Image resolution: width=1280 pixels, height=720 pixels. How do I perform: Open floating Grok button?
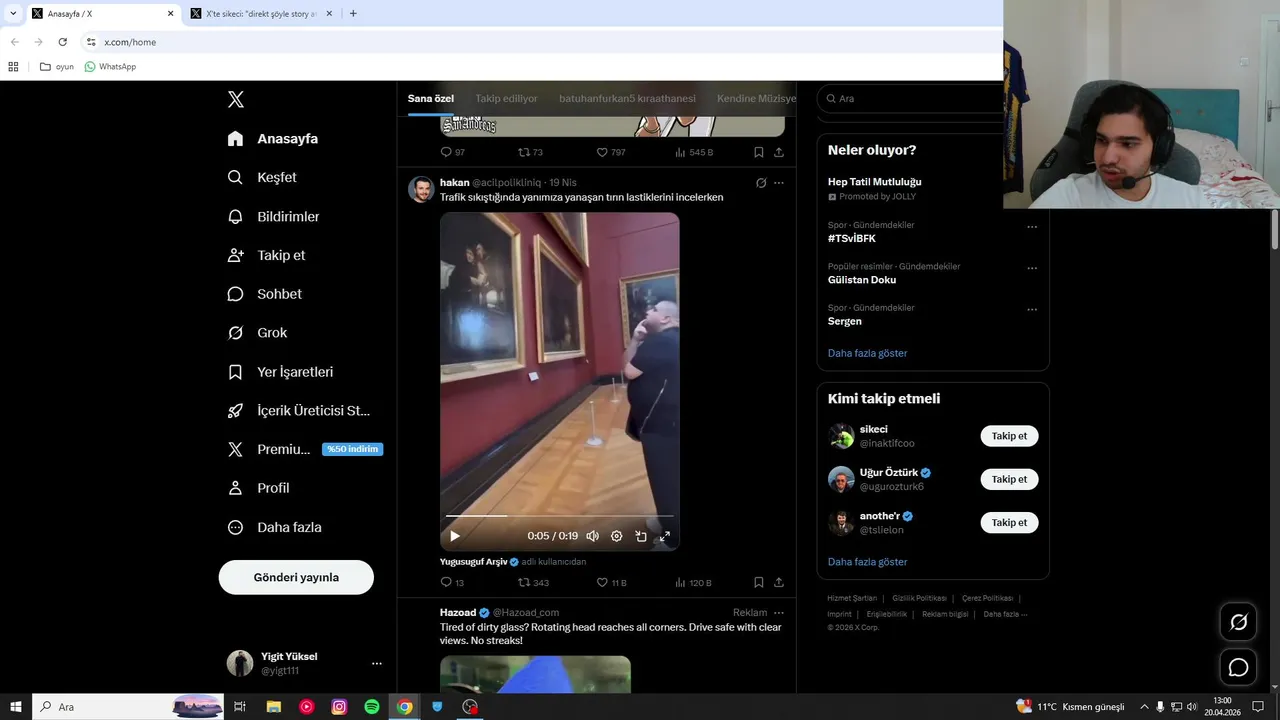coord(1238,622)
